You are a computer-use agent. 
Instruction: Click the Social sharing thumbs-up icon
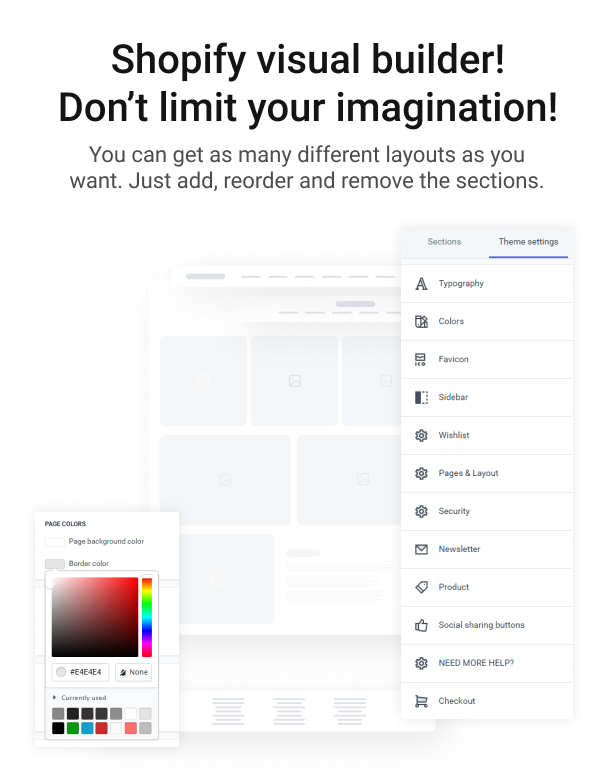point(421,625)
